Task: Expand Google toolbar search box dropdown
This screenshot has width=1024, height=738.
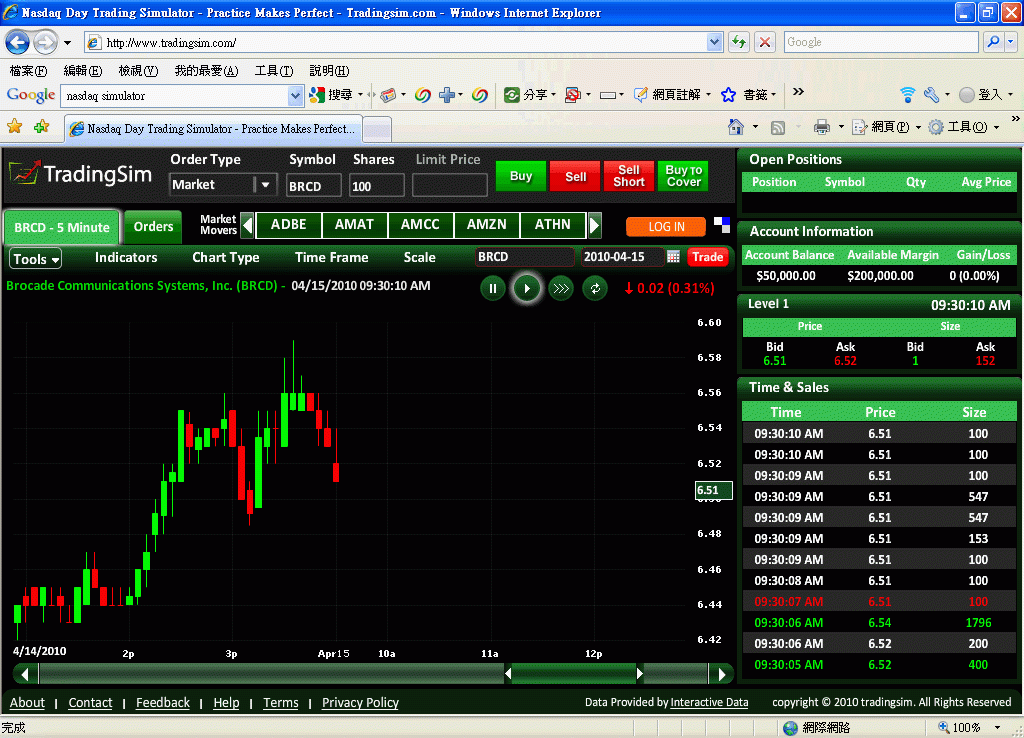Action: point(295,96)
